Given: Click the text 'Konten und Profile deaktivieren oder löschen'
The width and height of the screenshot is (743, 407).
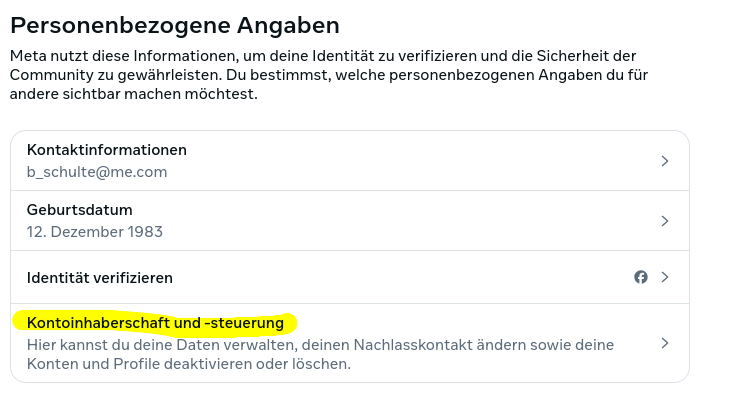Looking at the screenshot, I should pos(189,364).
